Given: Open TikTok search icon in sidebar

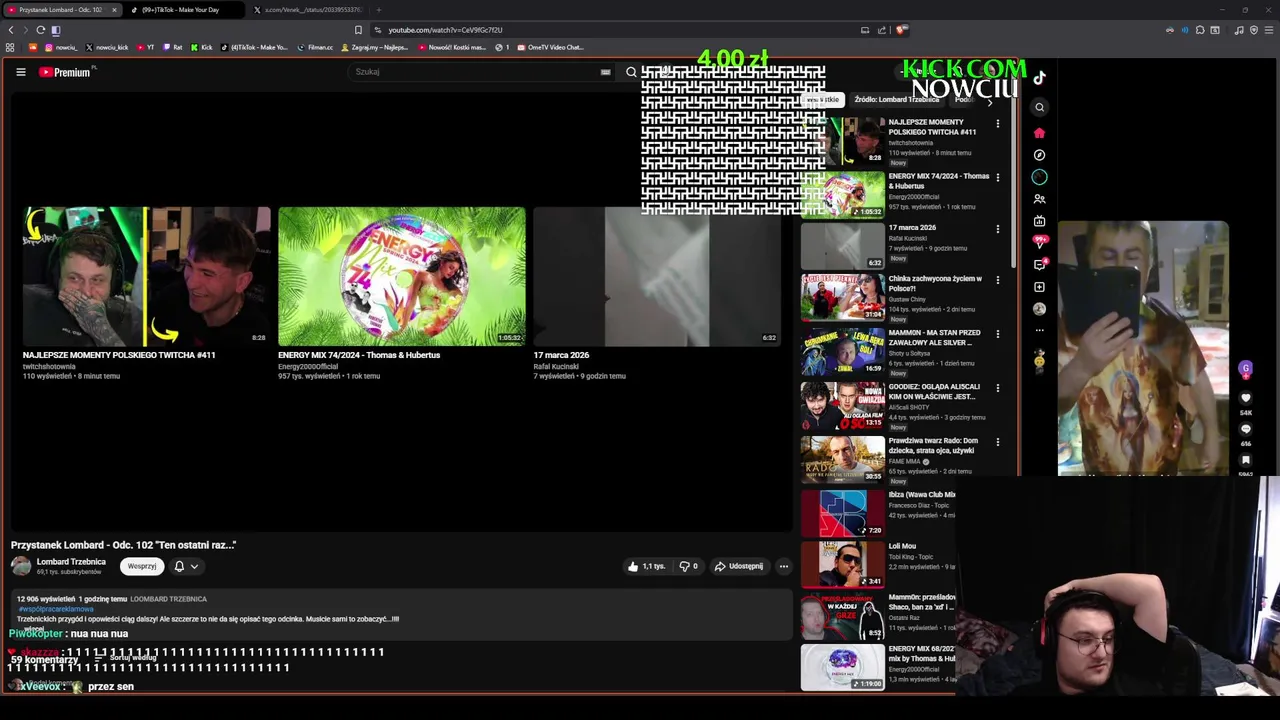Looking at the screenshot, I should point(1039,107).
